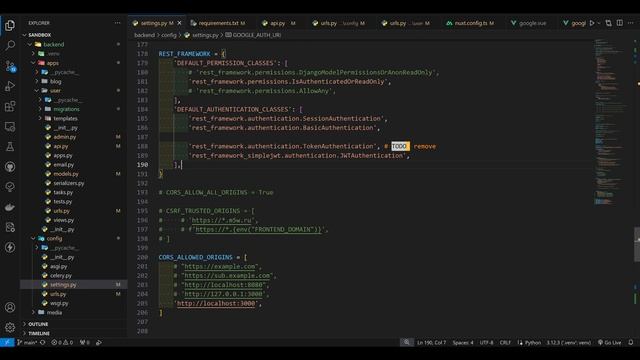
Task: Open Source Control view with badge
Action: coord(10,66)
